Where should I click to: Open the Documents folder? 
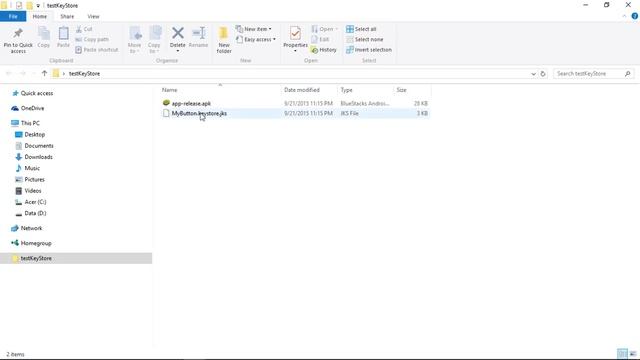(39, 146)
